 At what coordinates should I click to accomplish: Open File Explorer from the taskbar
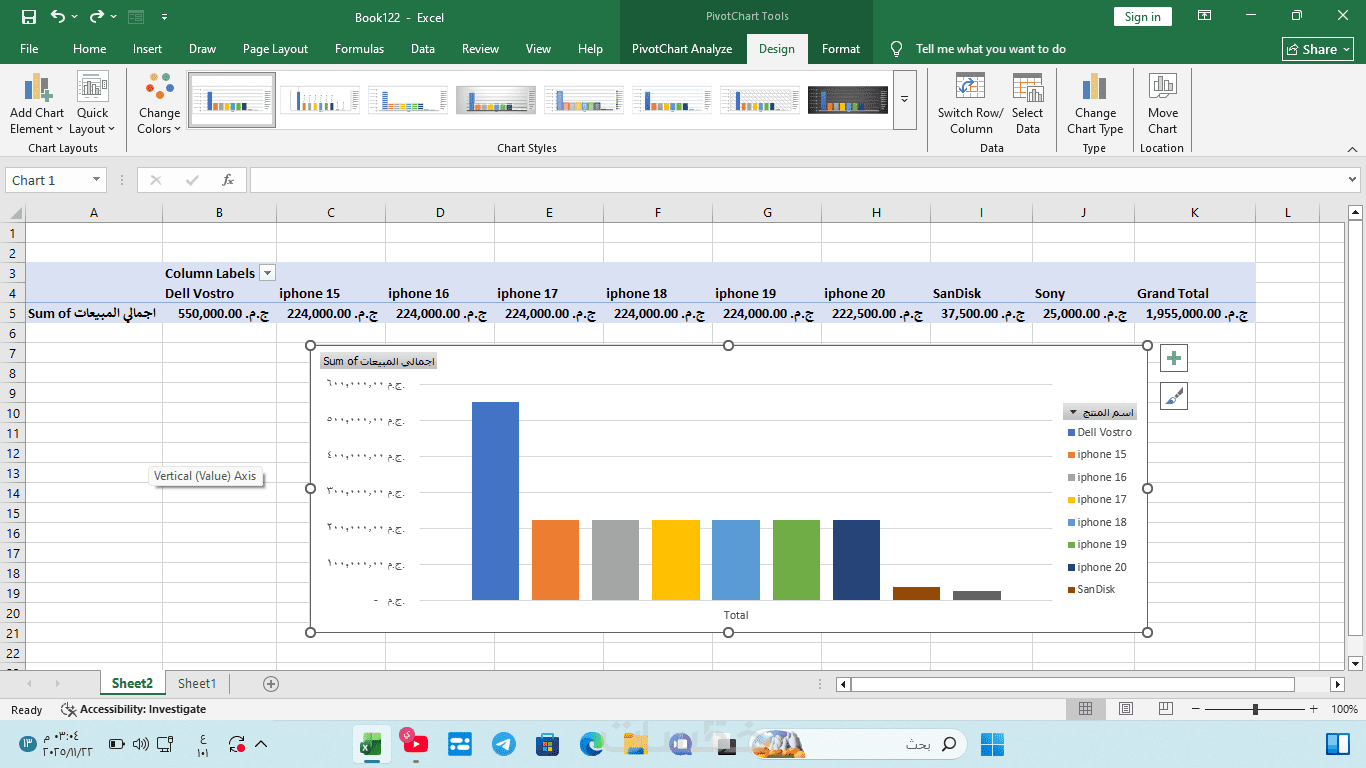point(636,744)
